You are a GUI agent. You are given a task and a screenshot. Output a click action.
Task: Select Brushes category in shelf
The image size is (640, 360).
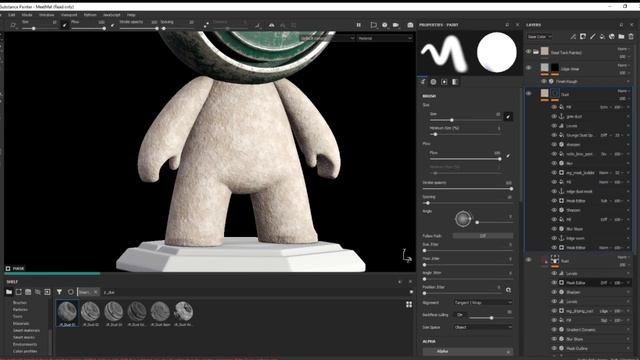click(x=20, y=302)
